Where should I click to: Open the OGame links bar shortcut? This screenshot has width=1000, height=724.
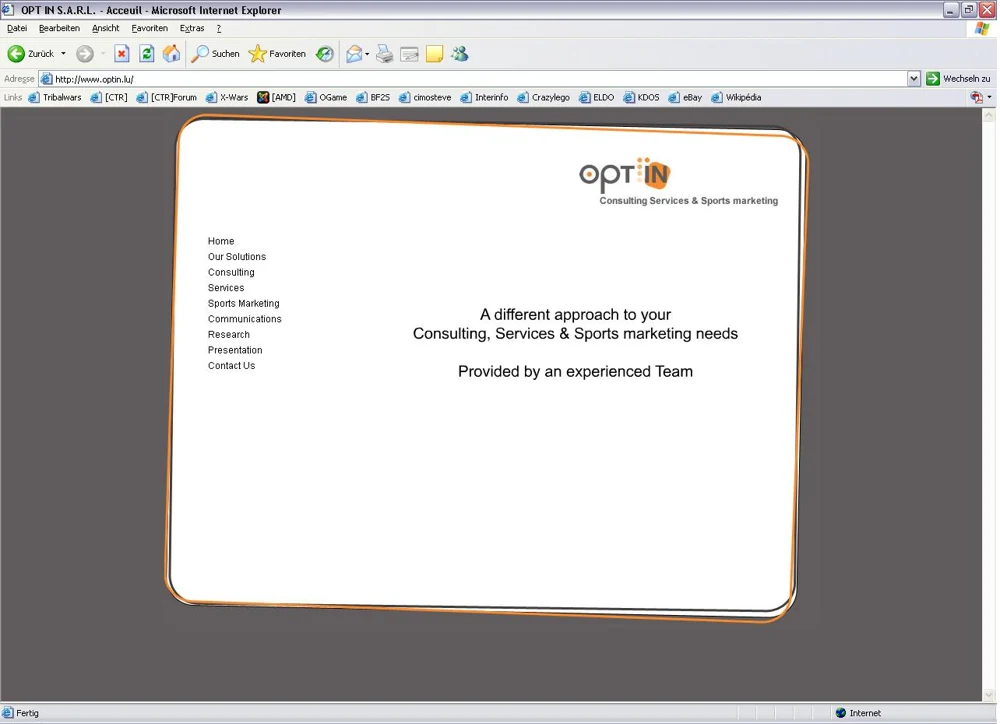pyautogui.click(x=326, y=98)
